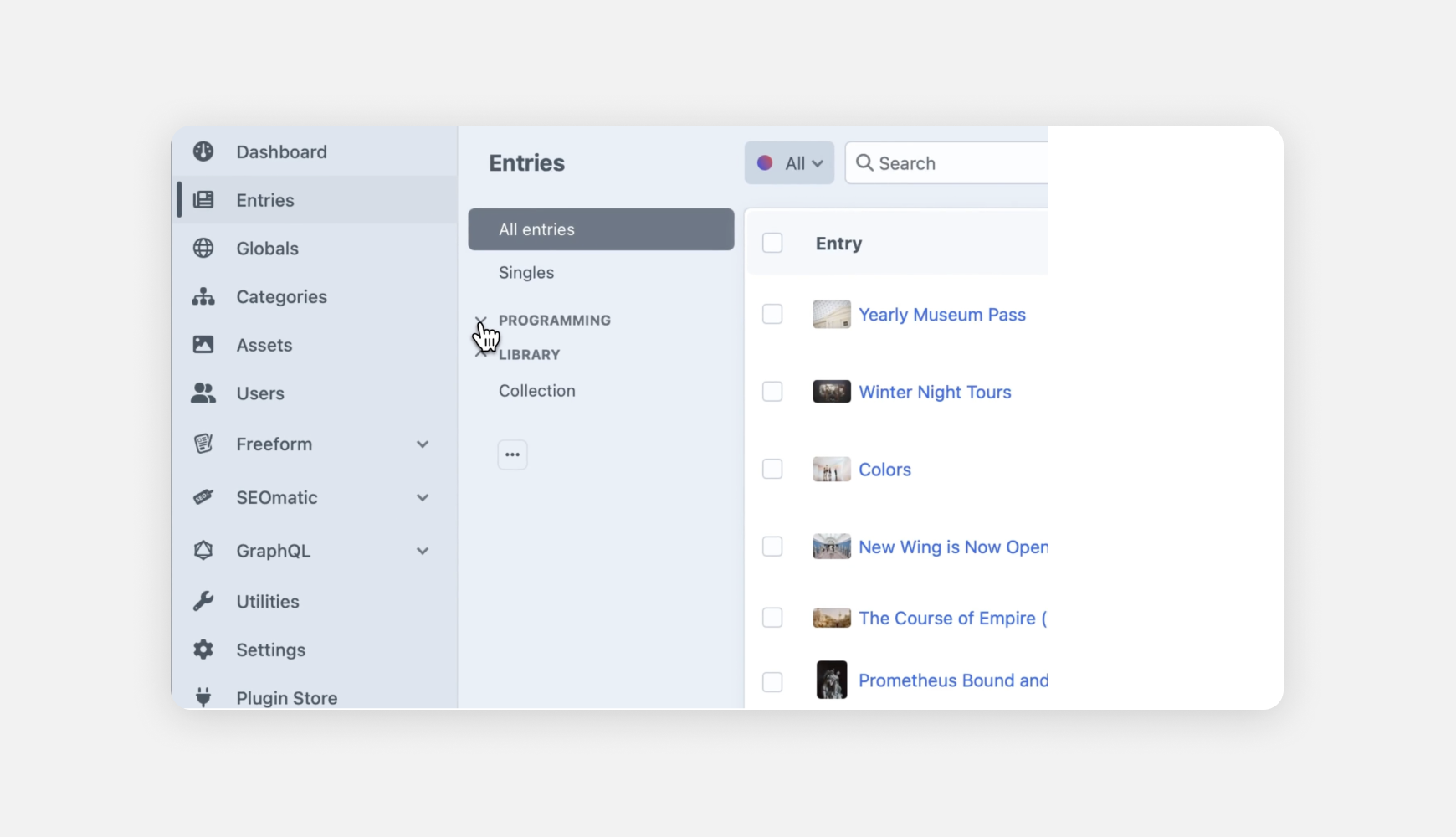Click the GraphQL logo icon

203,551
